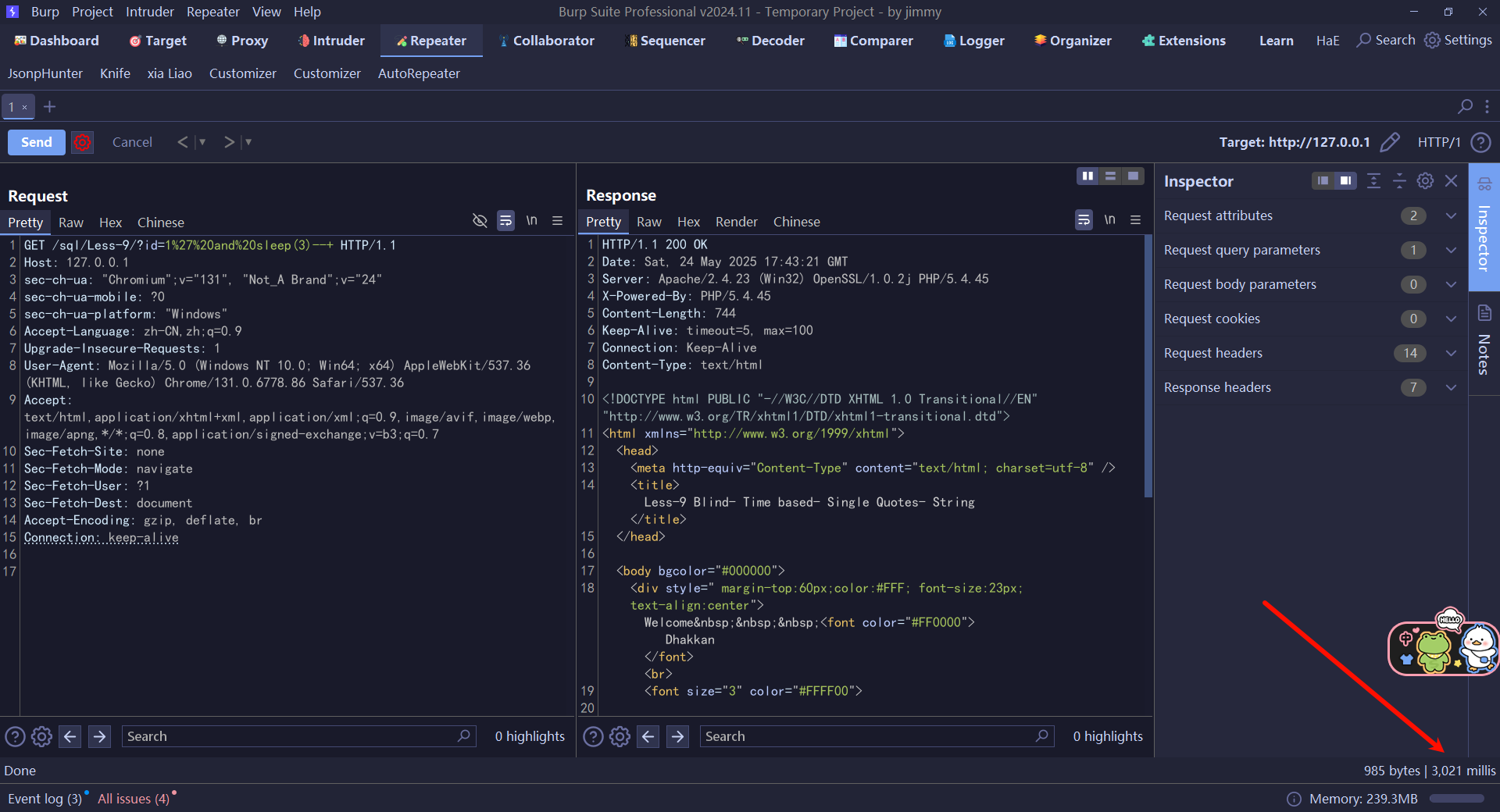The width and height of the screenshot is (1500, 812).
Task: Click the Cancel button
Action: pos(132,142)
